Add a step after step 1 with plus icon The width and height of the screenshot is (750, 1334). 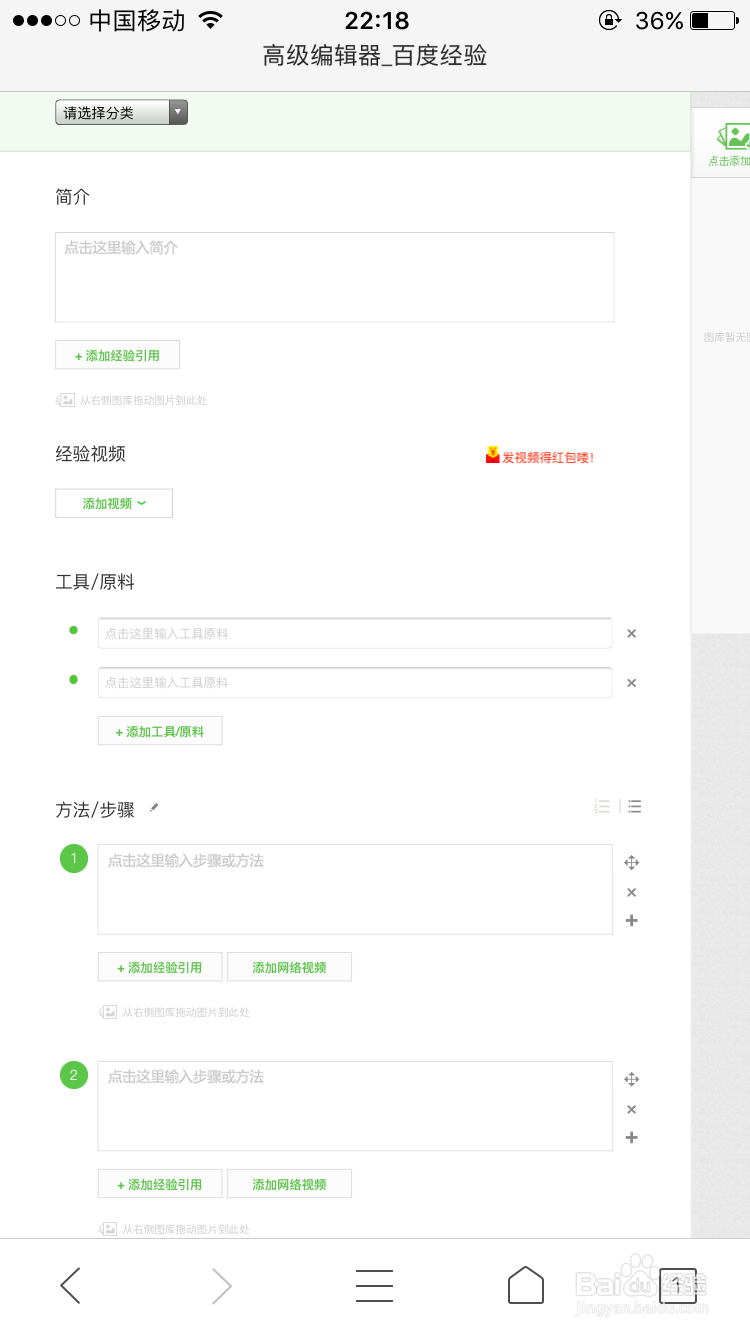click(x=631, y=920)
